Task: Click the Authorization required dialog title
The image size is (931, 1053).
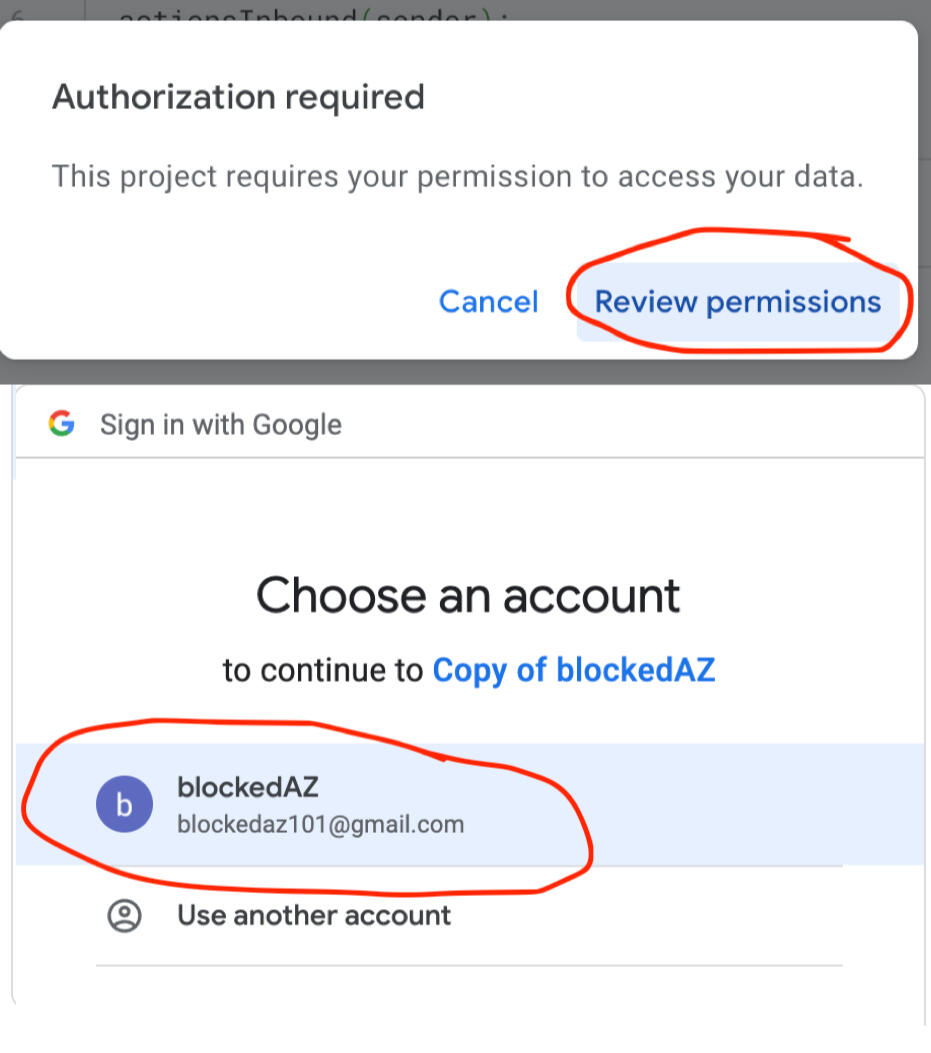Action: click(x=238, y=98)
